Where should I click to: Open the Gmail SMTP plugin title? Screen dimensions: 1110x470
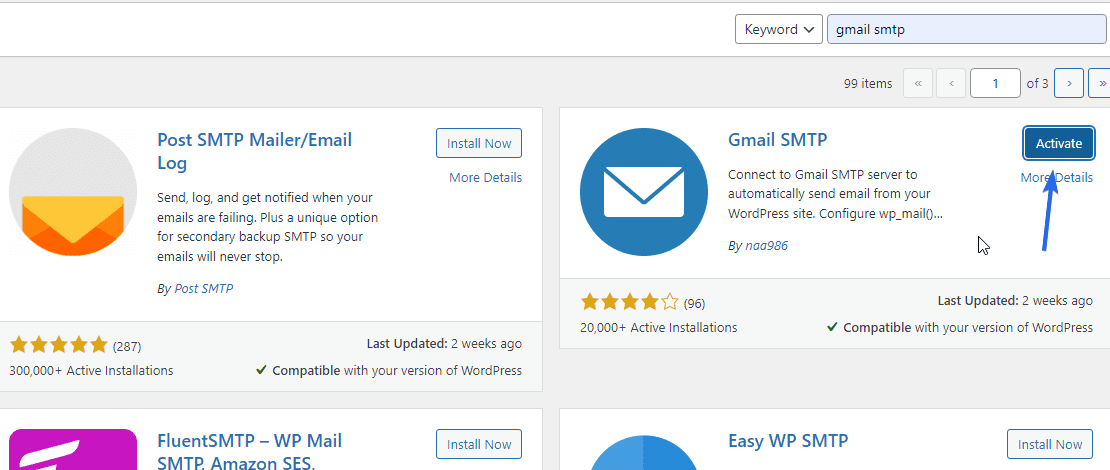tap(777, 140)
